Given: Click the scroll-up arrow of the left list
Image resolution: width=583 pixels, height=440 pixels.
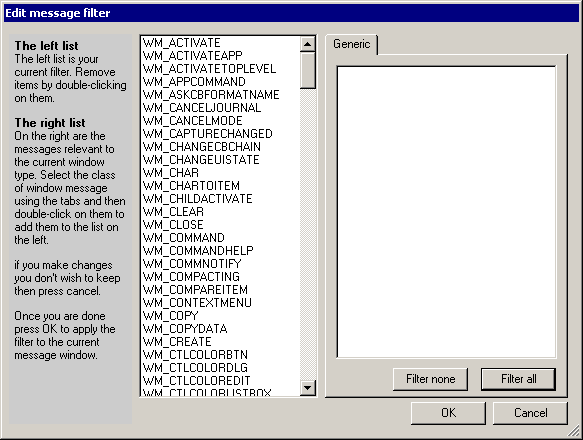Looking at the screenshot, I should click(307, 44).
